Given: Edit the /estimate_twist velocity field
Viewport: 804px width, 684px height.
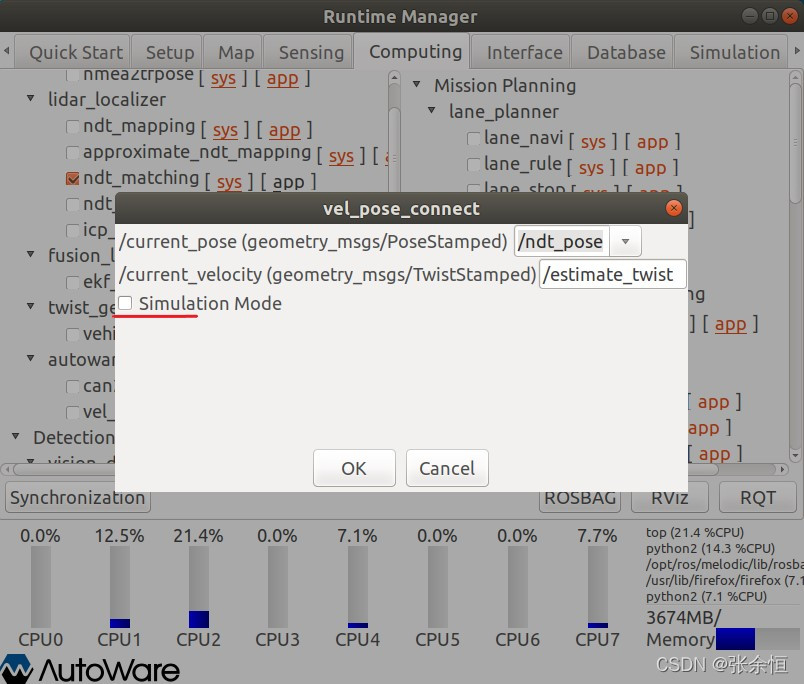Looking at the screenshot, I should tap(612, 274).
